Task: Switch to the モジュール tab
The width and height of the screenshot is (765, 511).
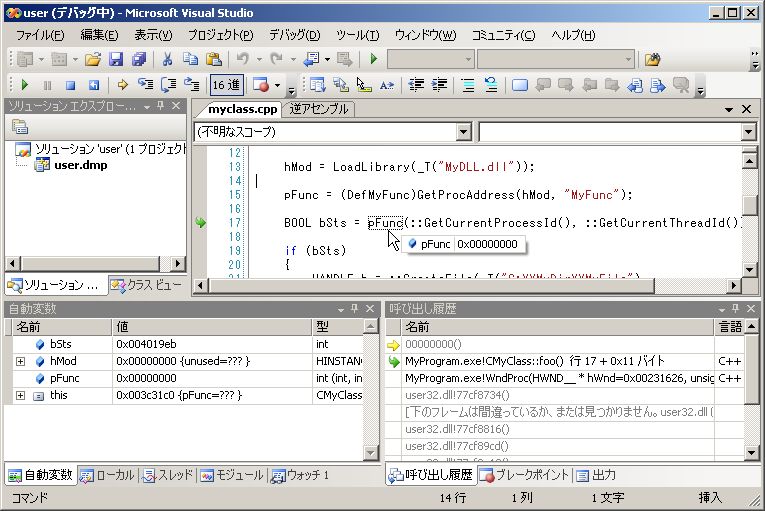Action: 232,475
